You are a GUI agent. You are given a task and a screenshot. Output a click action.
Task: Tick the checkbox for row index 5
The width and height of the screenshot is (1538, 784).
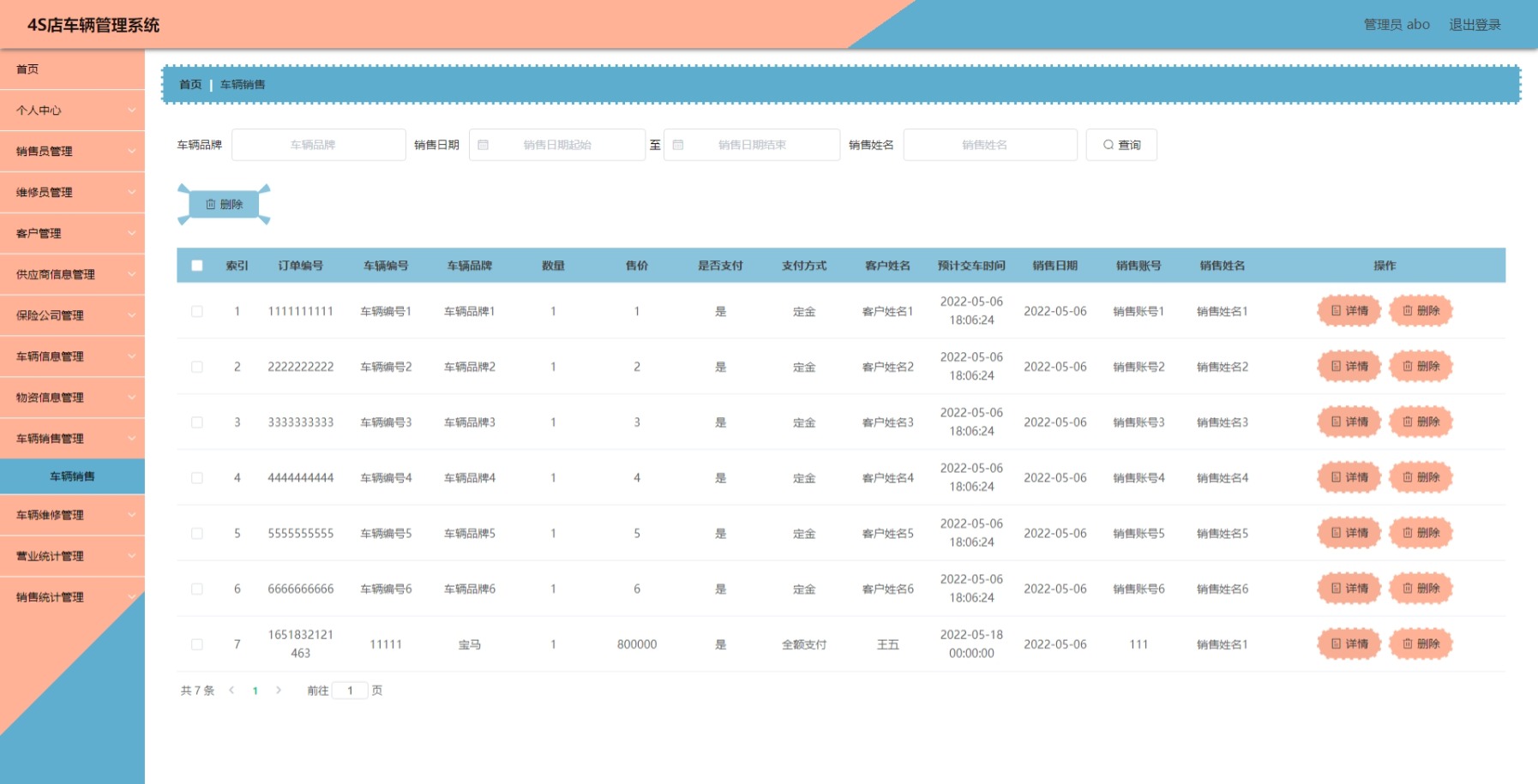[197, 533]
